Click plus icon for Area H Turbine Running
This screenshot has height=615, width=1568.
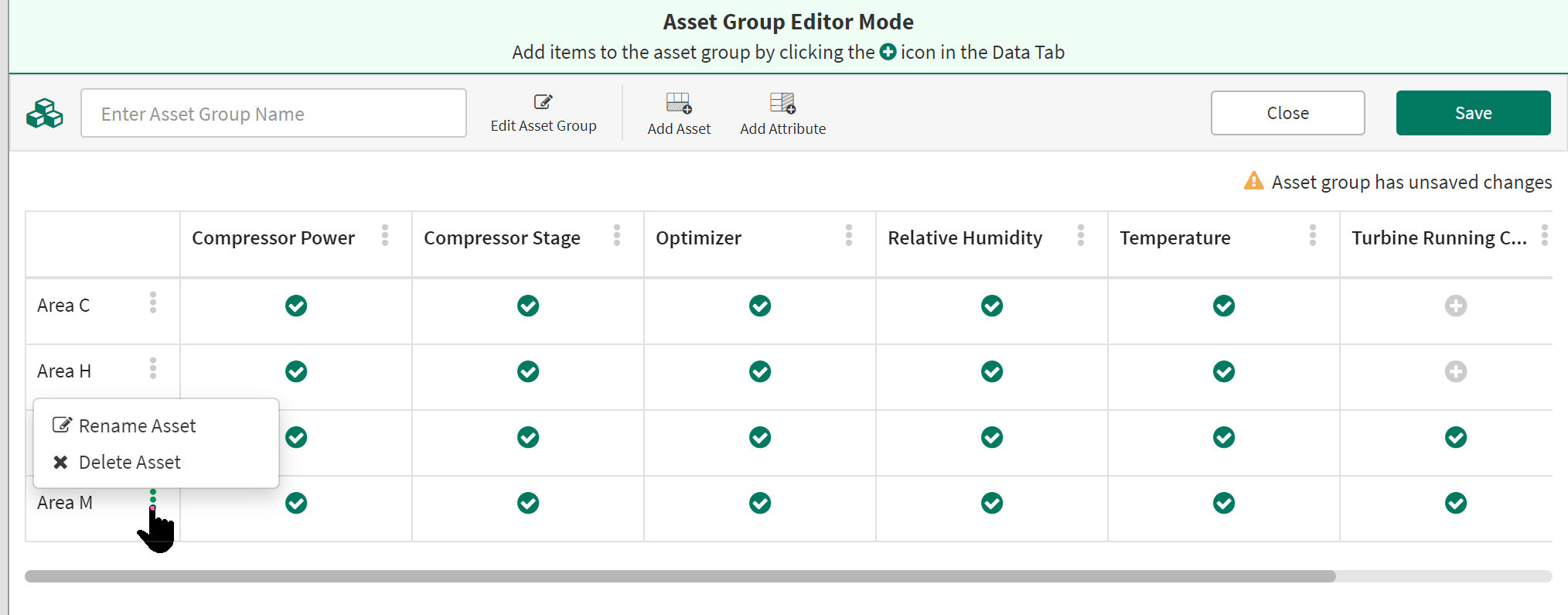[1455, 371]
